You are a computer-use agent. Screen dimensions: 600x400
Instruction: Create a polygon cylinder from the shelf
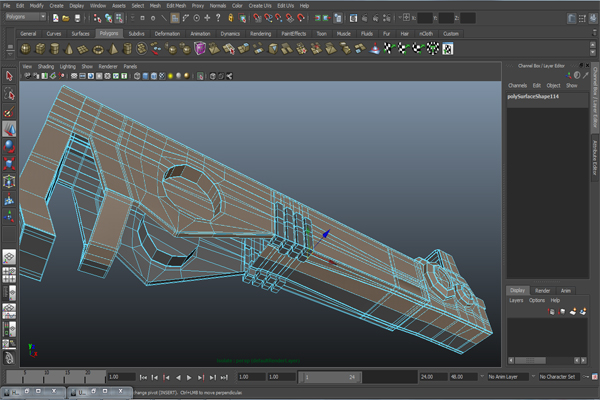55,49
